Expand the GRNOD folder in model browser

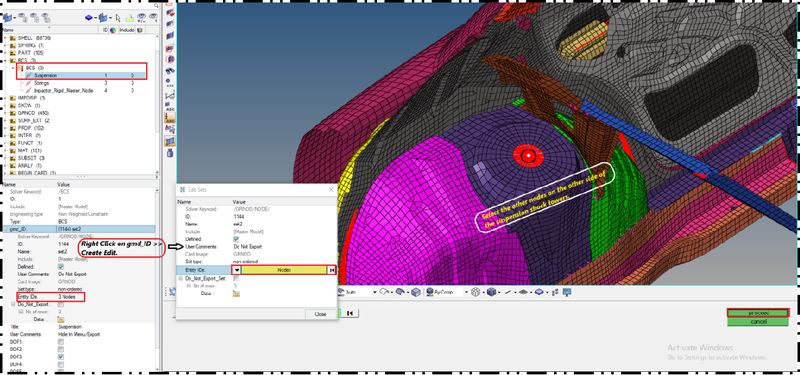coord(6,113)
